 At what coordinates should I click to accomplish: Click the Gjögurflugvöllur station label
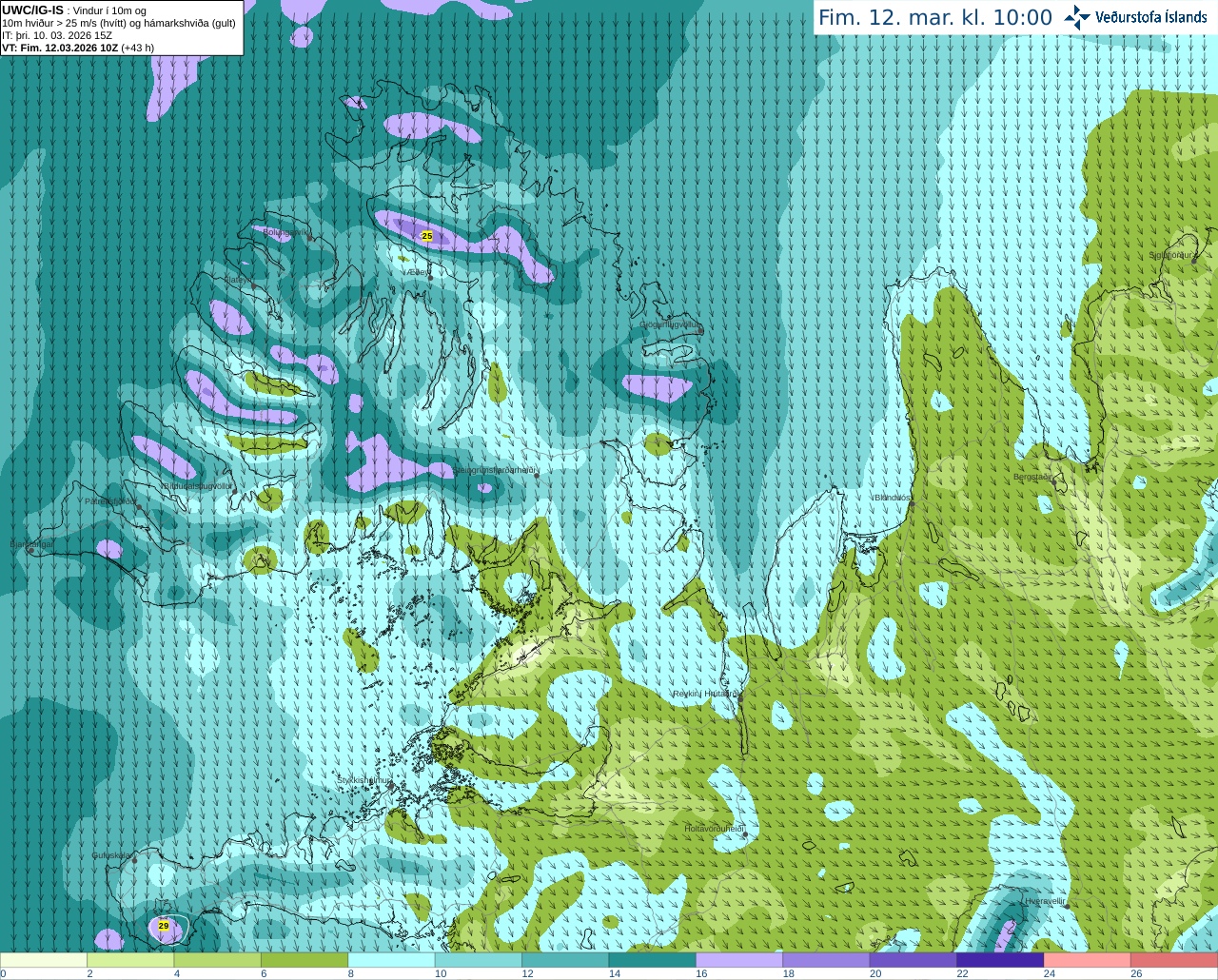670,324
